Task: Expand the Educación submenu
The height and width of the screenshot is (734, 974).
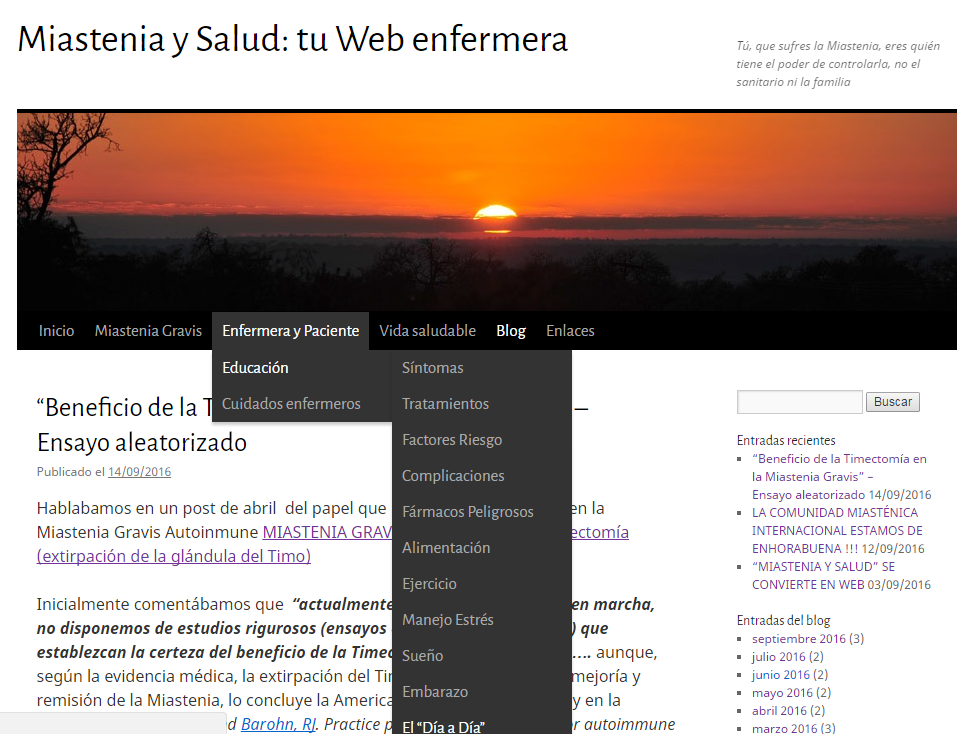Action: pyautogui.click(x=255, y=368)
